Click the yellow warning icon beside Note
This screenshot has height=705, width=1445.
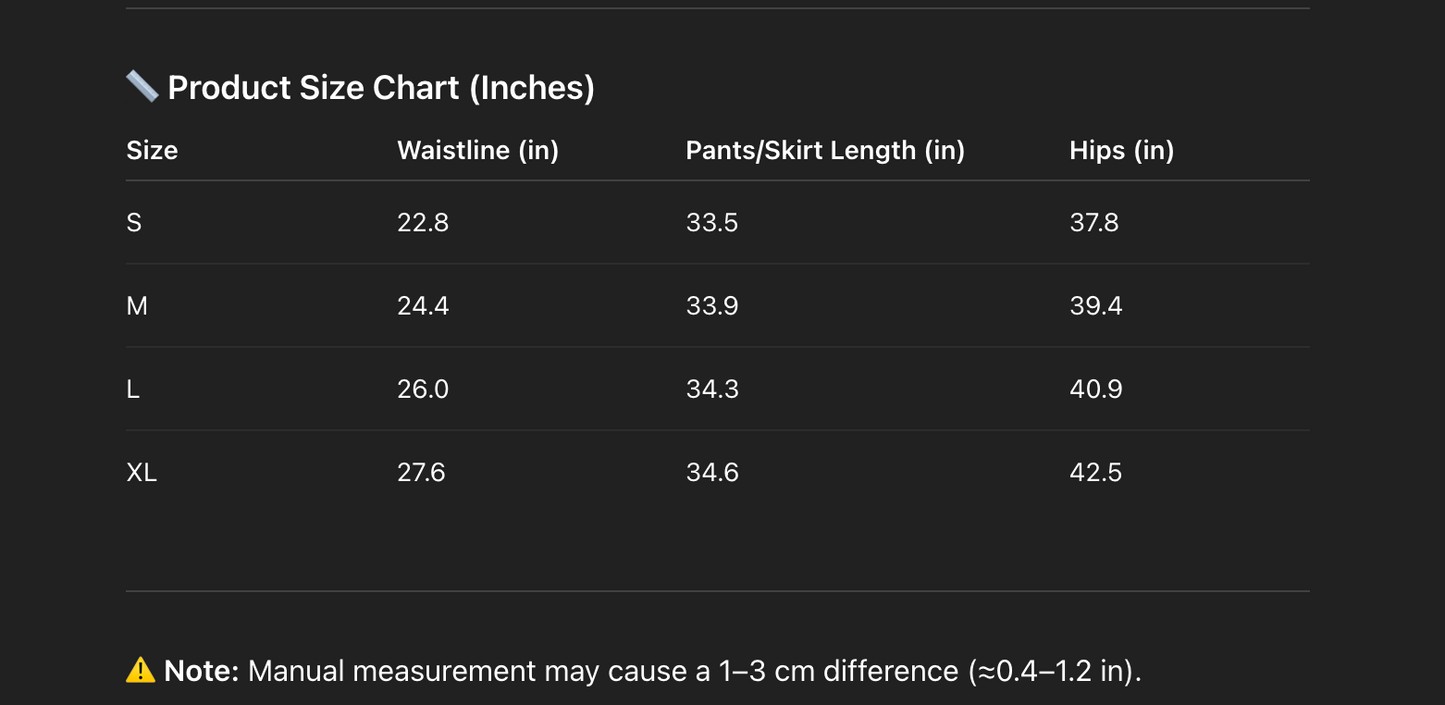point(141,670)
